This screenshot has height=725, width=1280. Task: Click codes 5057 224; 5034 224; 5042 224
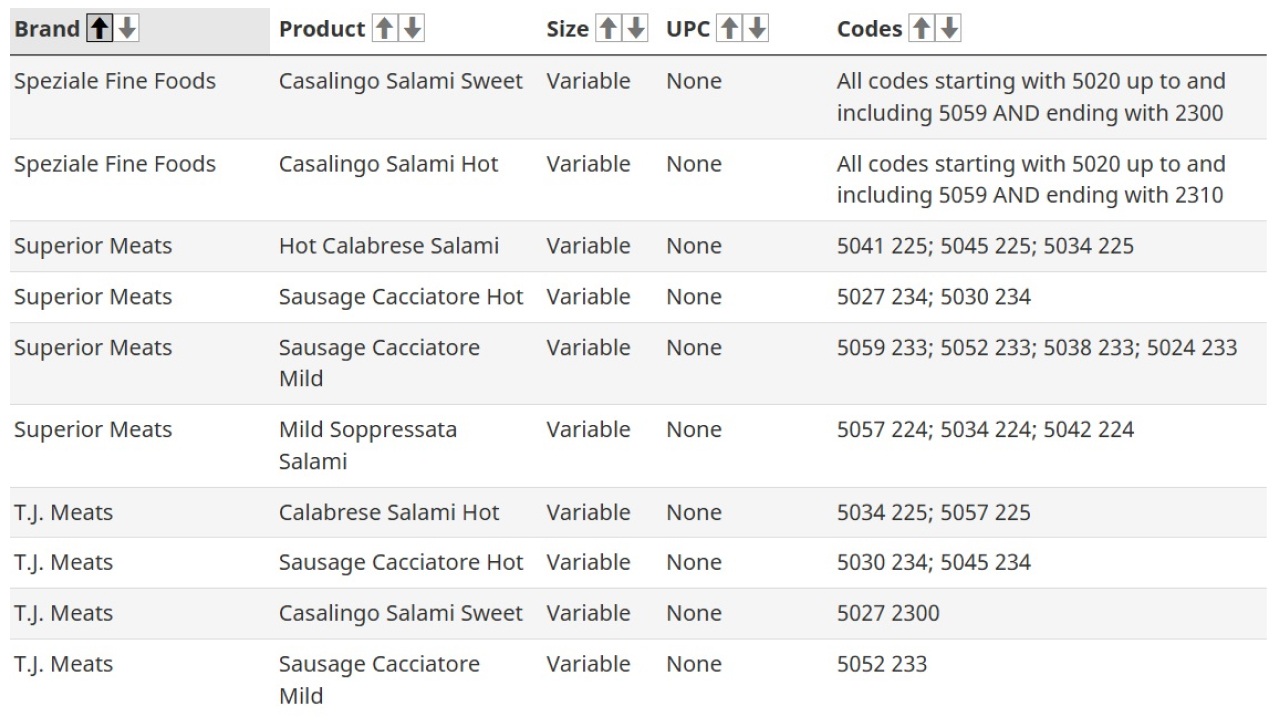pyautogui.click(x=985, y=430)
